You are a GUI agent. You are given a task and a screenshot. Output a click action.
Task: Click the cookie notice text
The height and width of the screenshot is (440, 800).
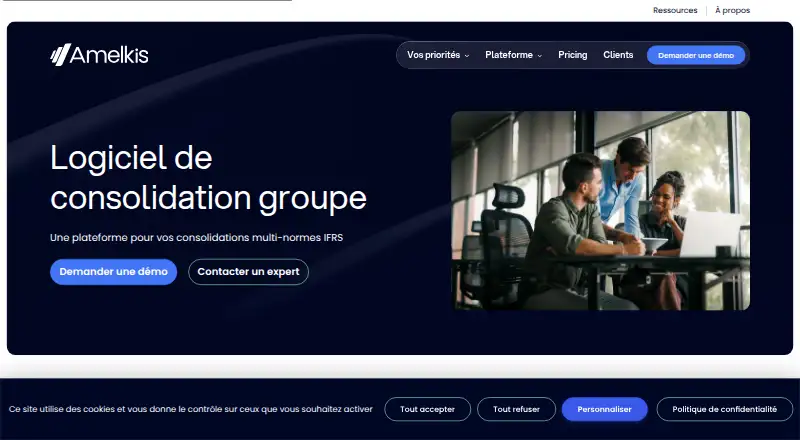(191, 409)
